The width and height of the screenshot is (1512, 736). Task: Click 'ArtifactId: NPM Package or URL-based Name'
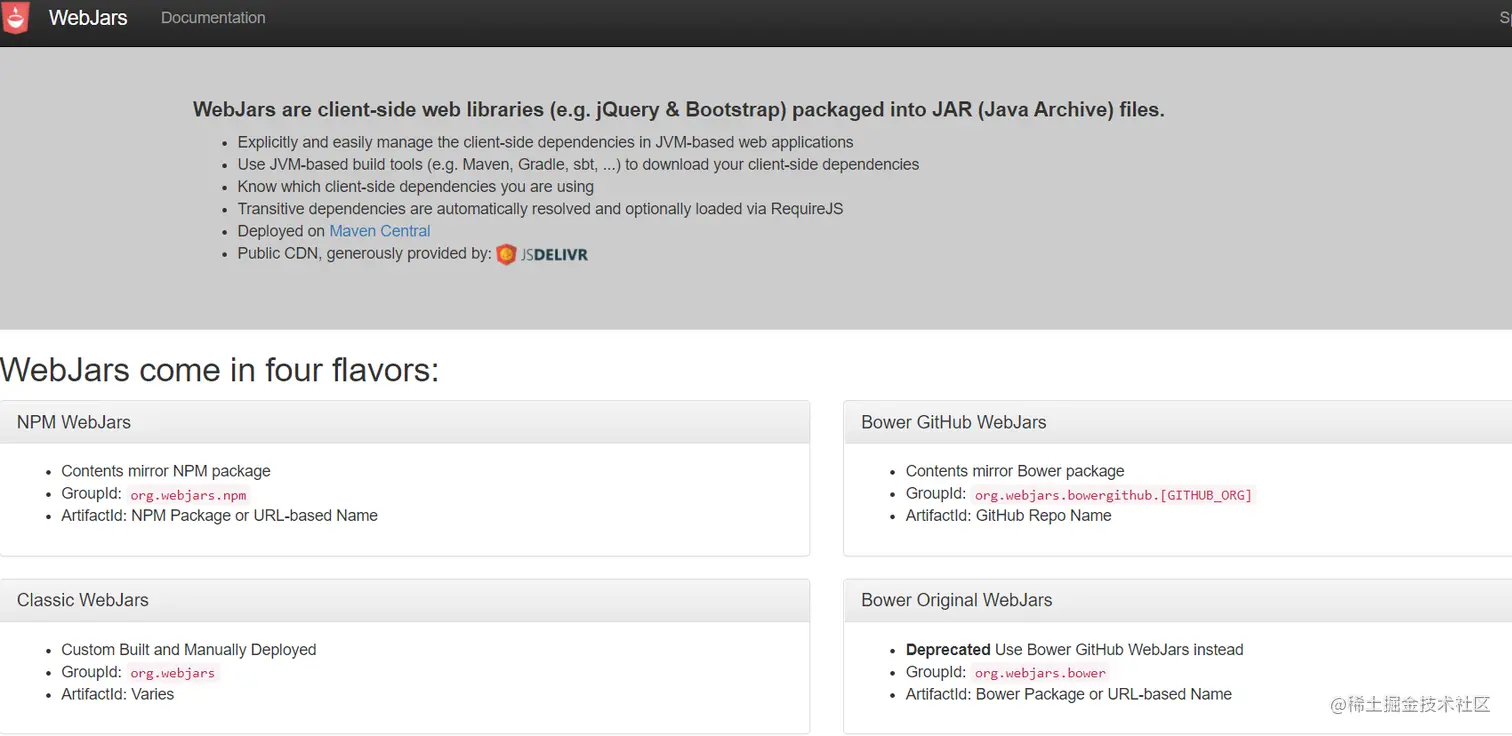point(219,516)
